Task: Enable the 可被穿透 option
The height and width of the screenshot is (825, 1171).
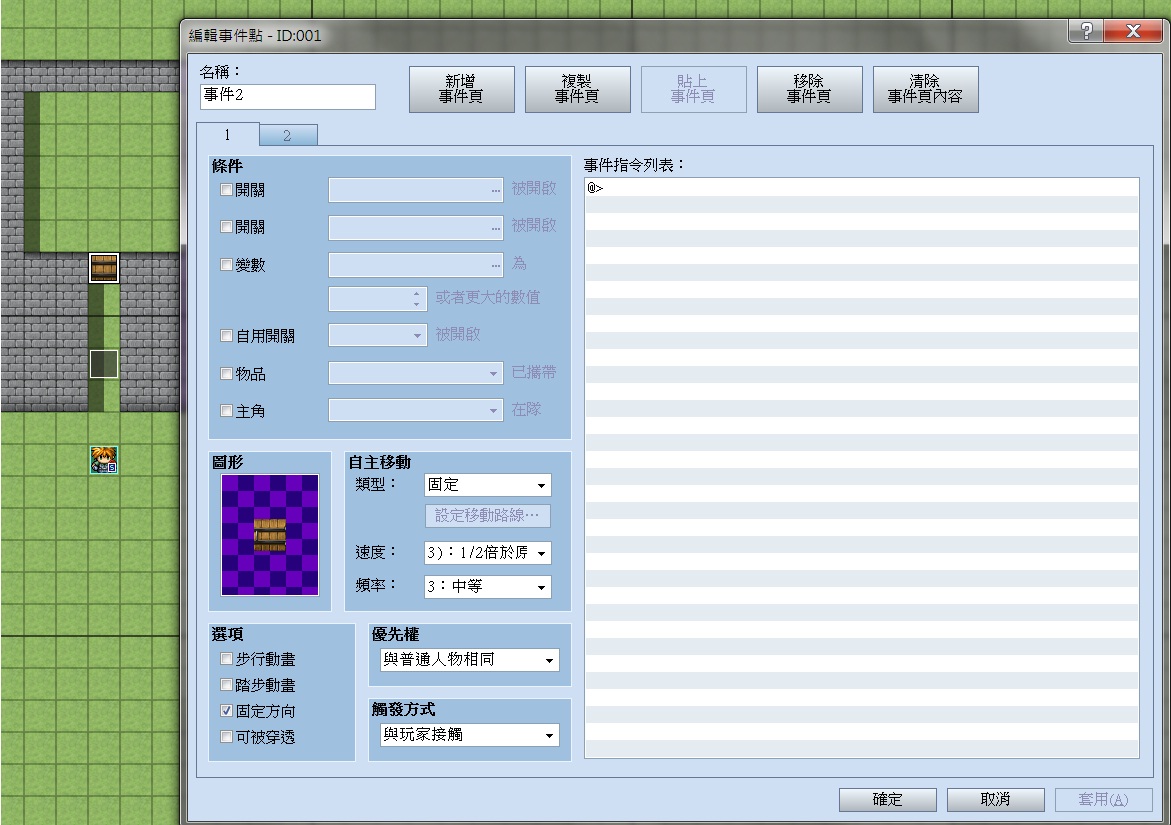Action: [226, 737]
